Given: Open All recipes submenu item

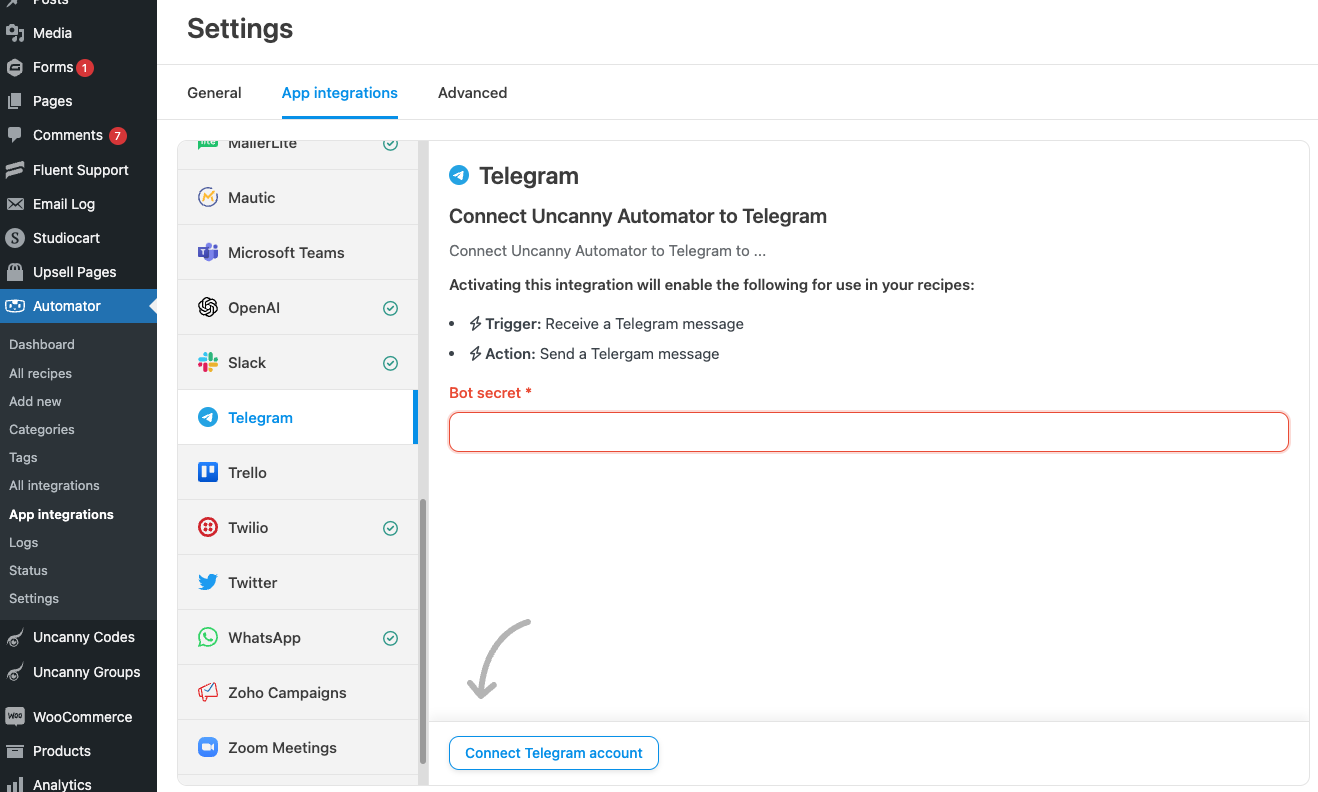Looking at the screenshot, I should (x=40, y=373).
